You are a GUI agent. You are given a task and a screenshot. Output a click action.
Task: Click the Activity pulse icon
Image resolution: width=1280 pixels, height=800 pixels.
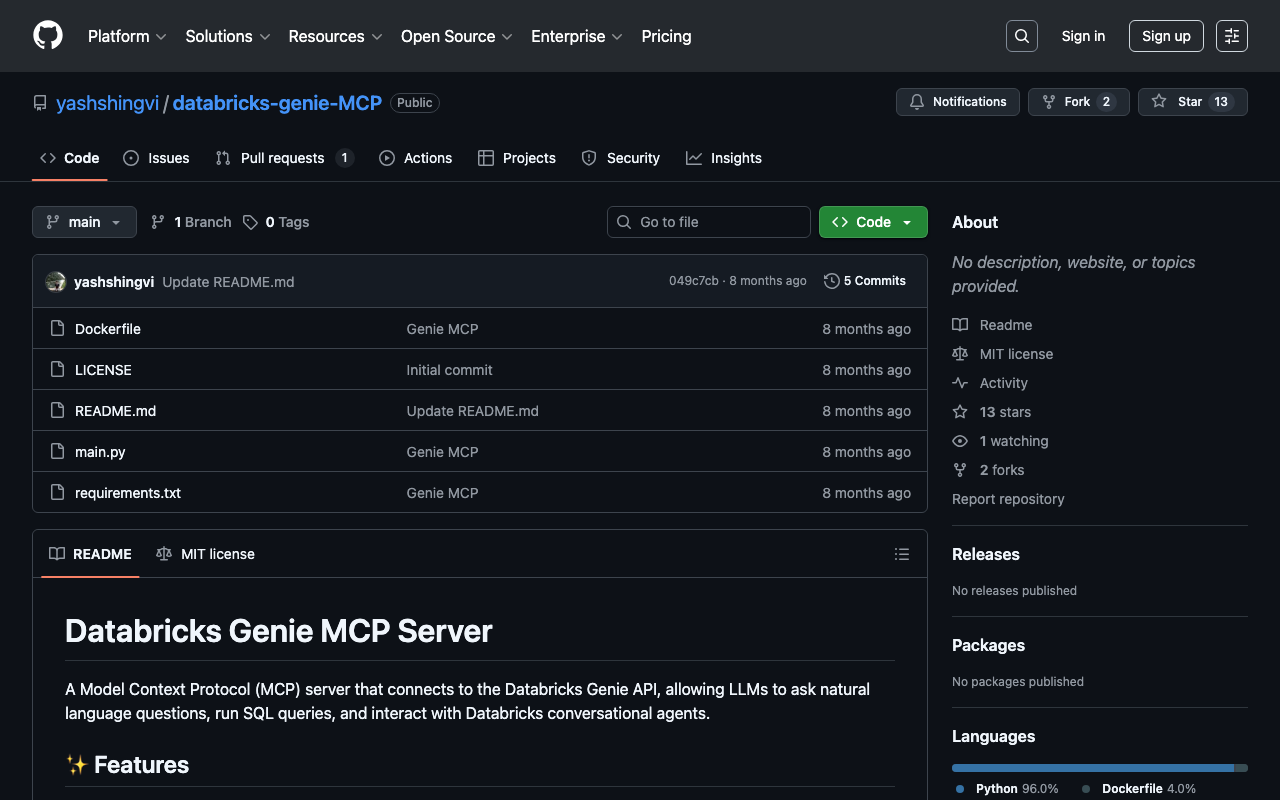tap(960, 383)
